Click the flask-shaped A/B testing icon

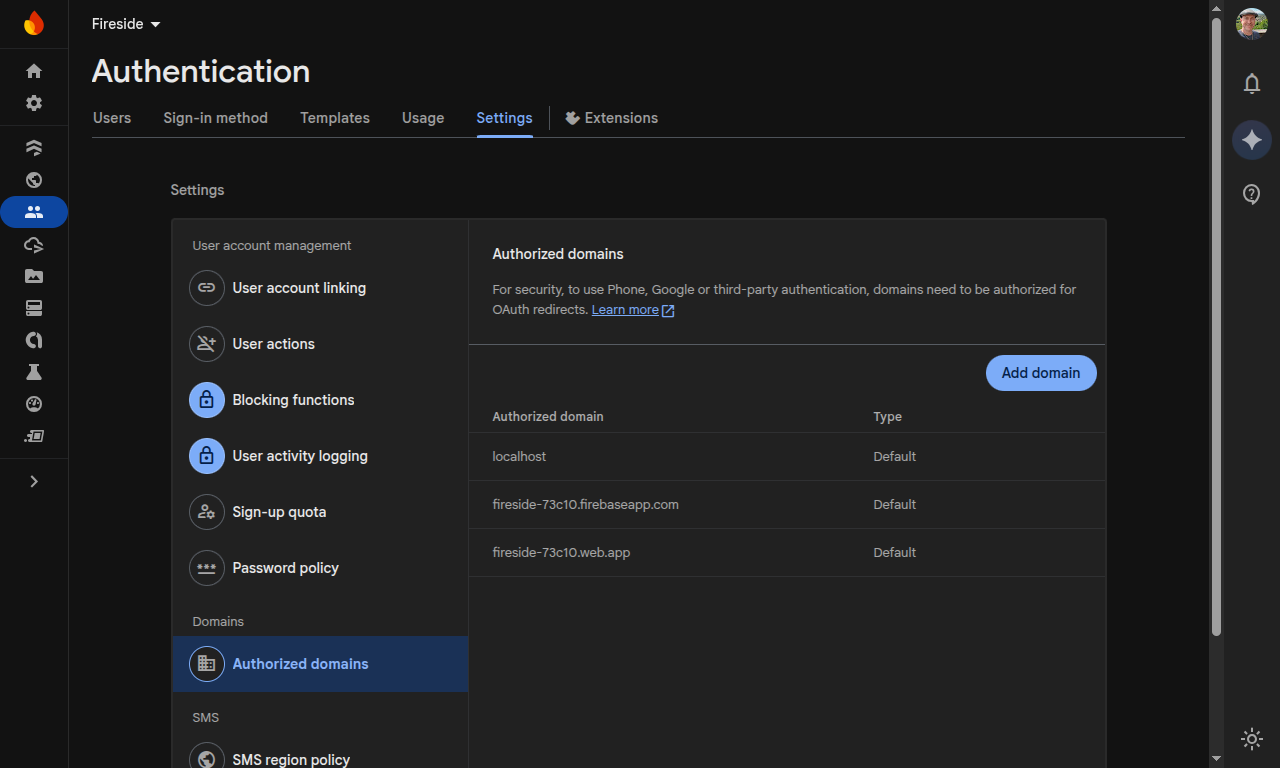pyautogui.click(x=33, y=371)
